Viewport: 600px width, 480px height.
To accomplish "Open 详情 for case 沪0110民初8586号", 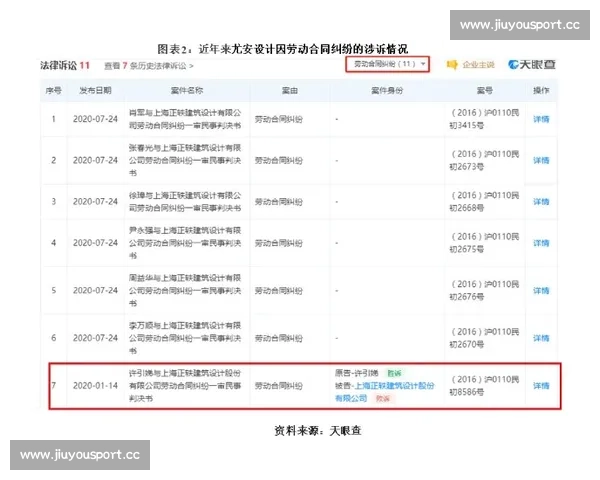I will point(541,385).
